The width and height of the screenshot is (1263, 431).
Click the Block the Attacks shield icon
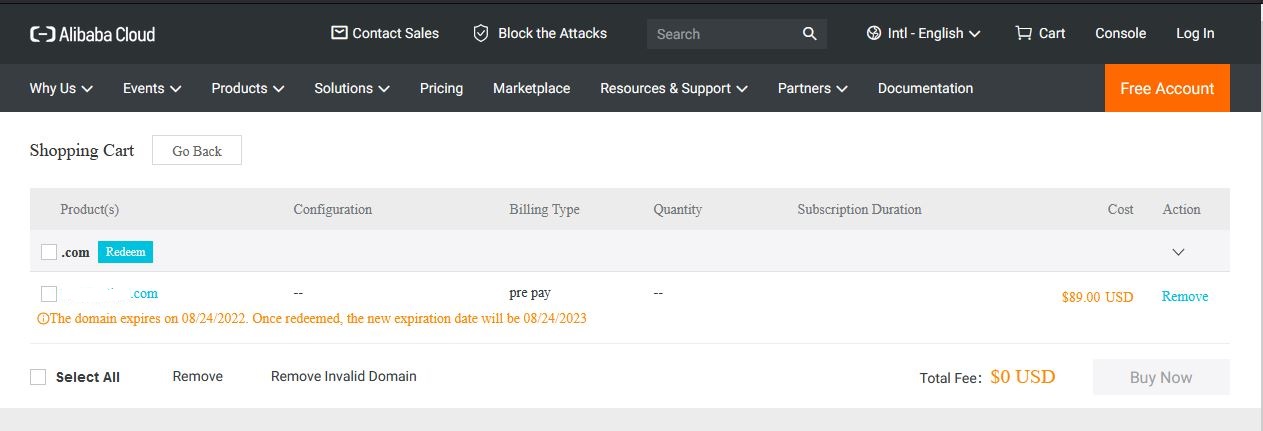pyautogui.click(x=481, y=33)
